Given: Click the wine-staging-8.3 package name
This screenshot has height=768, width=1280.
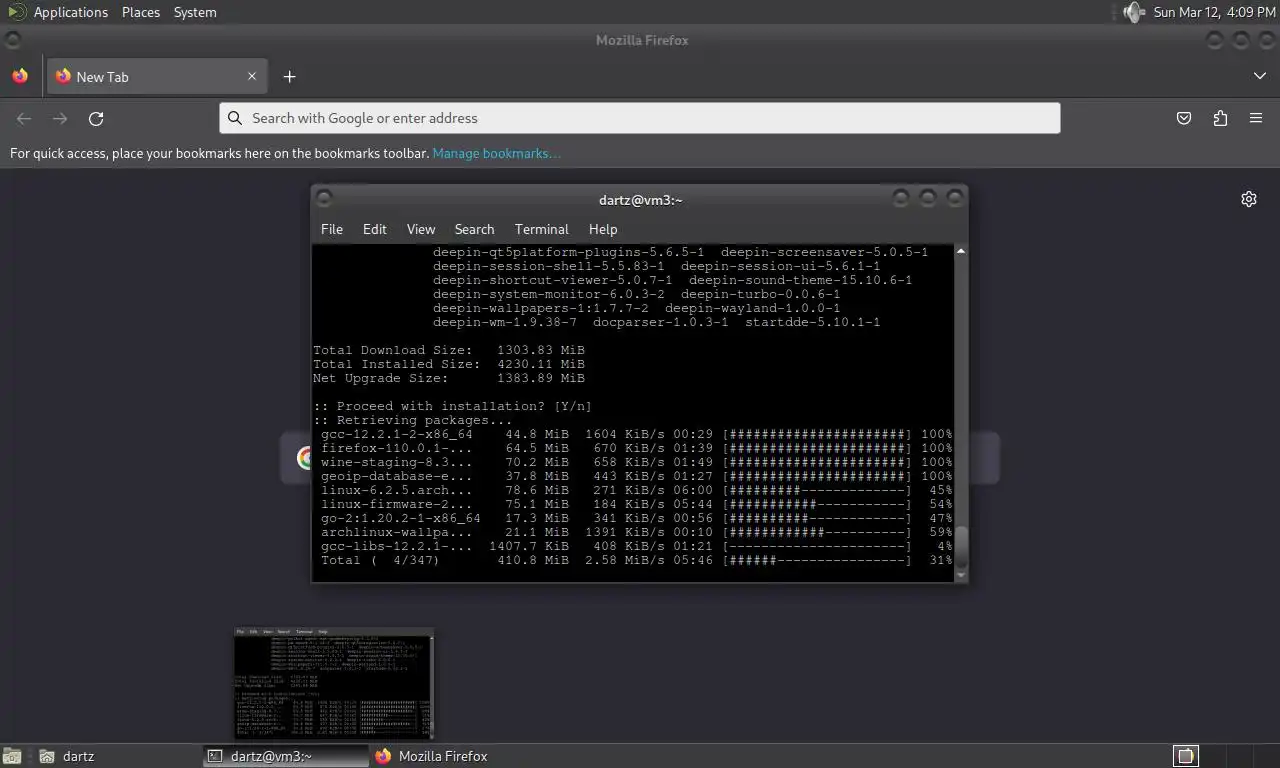Looking at the screenshot, I should point(396,462).
